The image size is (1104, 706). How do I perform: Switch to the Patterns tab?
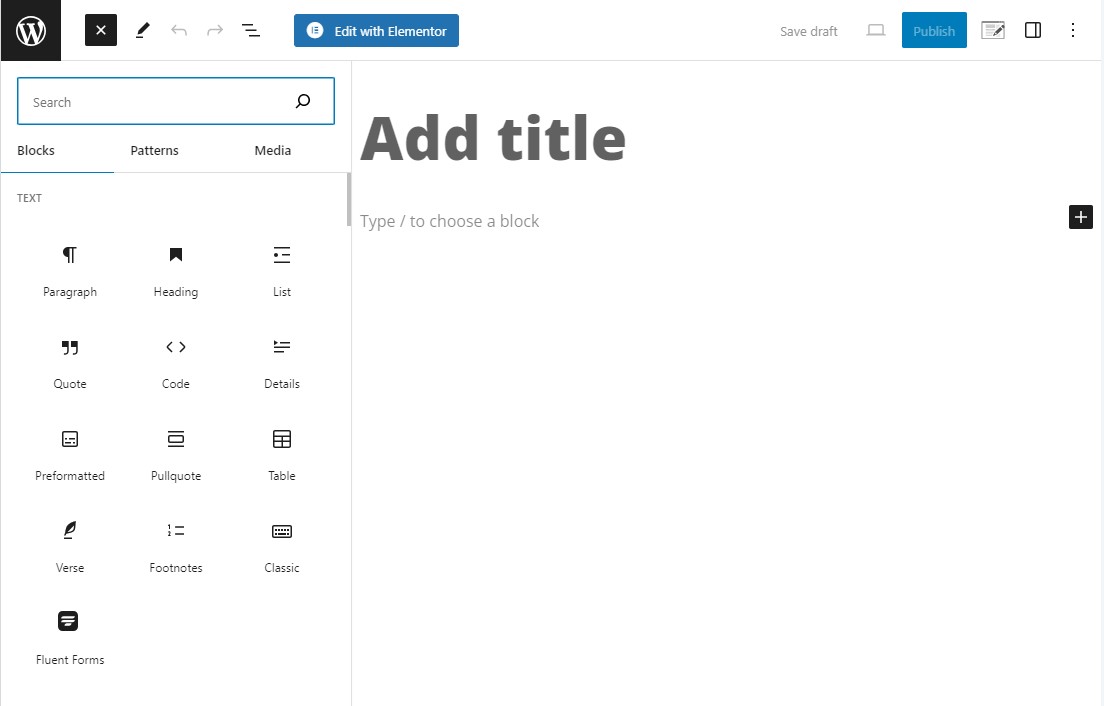(154, 151)
